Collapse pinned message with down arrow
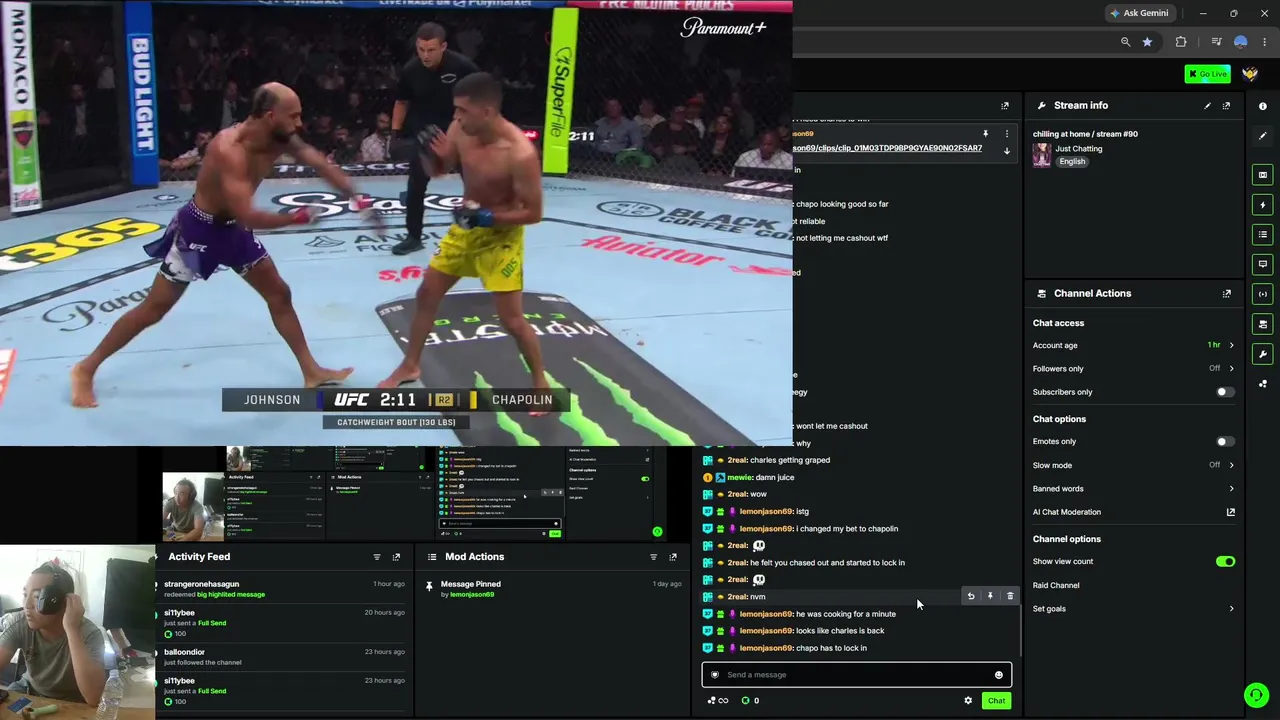1280x720 pixels. 1007,151
